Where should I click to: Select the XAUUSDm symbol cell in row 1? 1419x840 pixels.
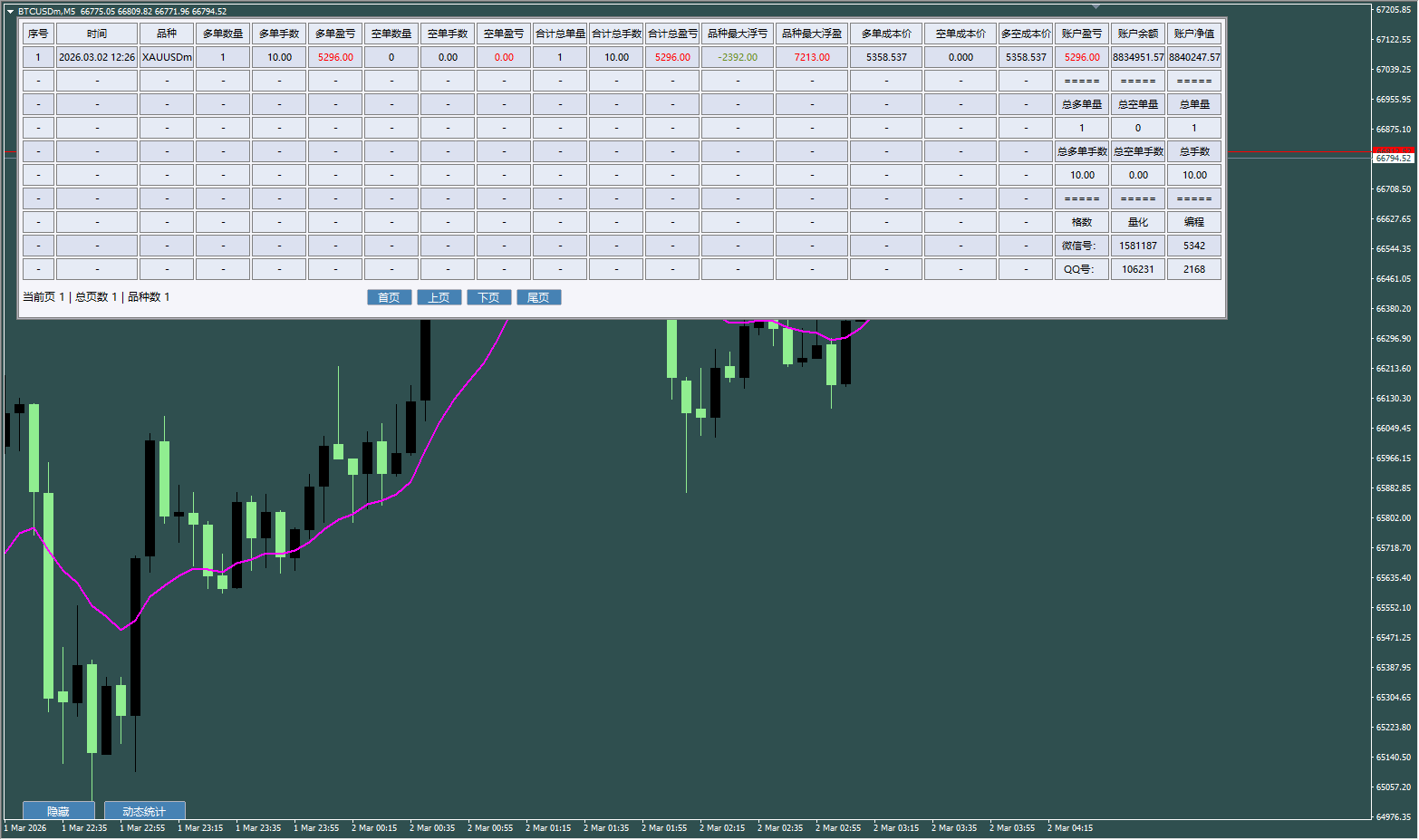tap(167, 56)
